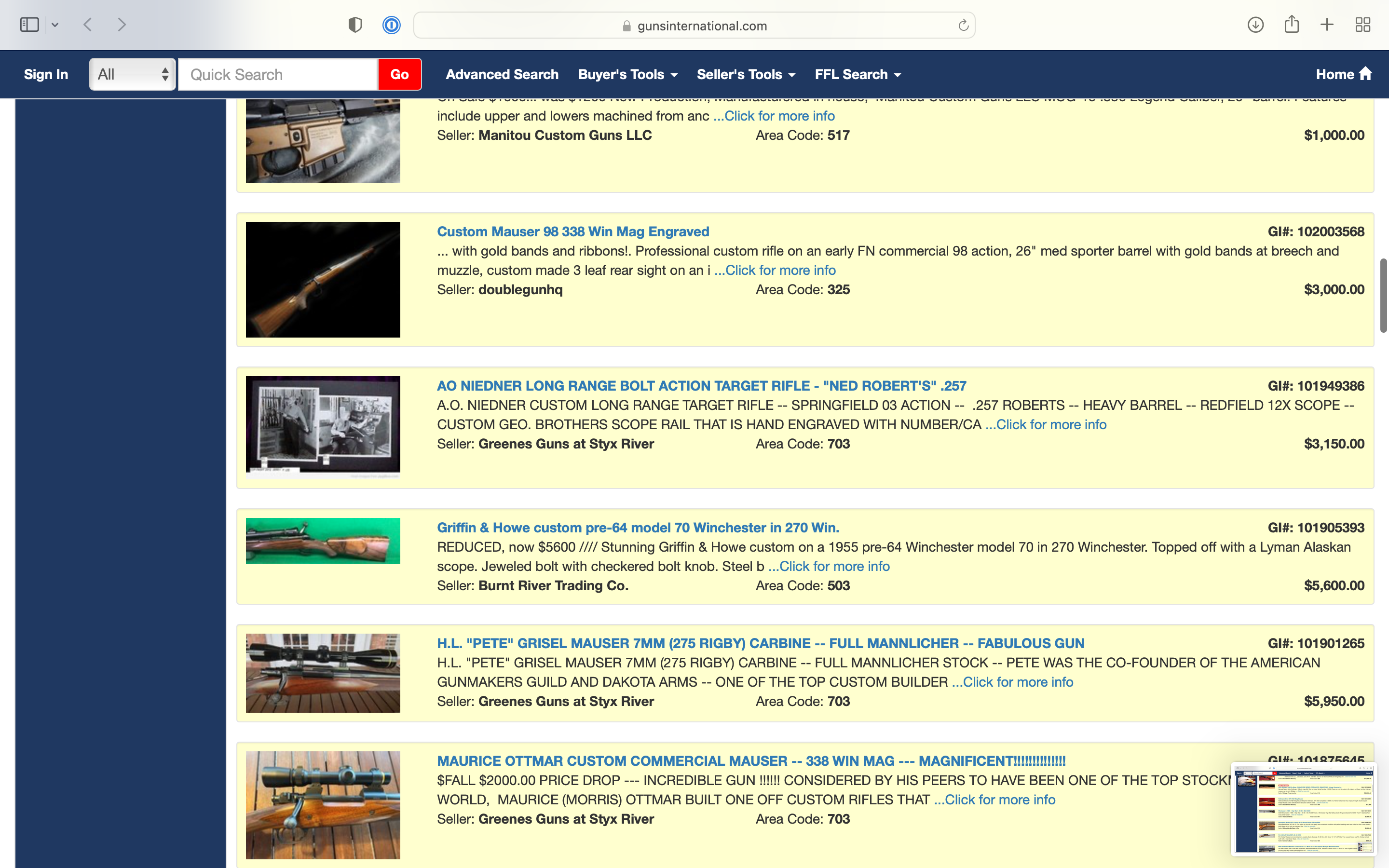1389x868 pixels.
Task: Open the Maurice Ottmar Custom Mauser listing
Action: pyautogui.click(x=751, y=761)
